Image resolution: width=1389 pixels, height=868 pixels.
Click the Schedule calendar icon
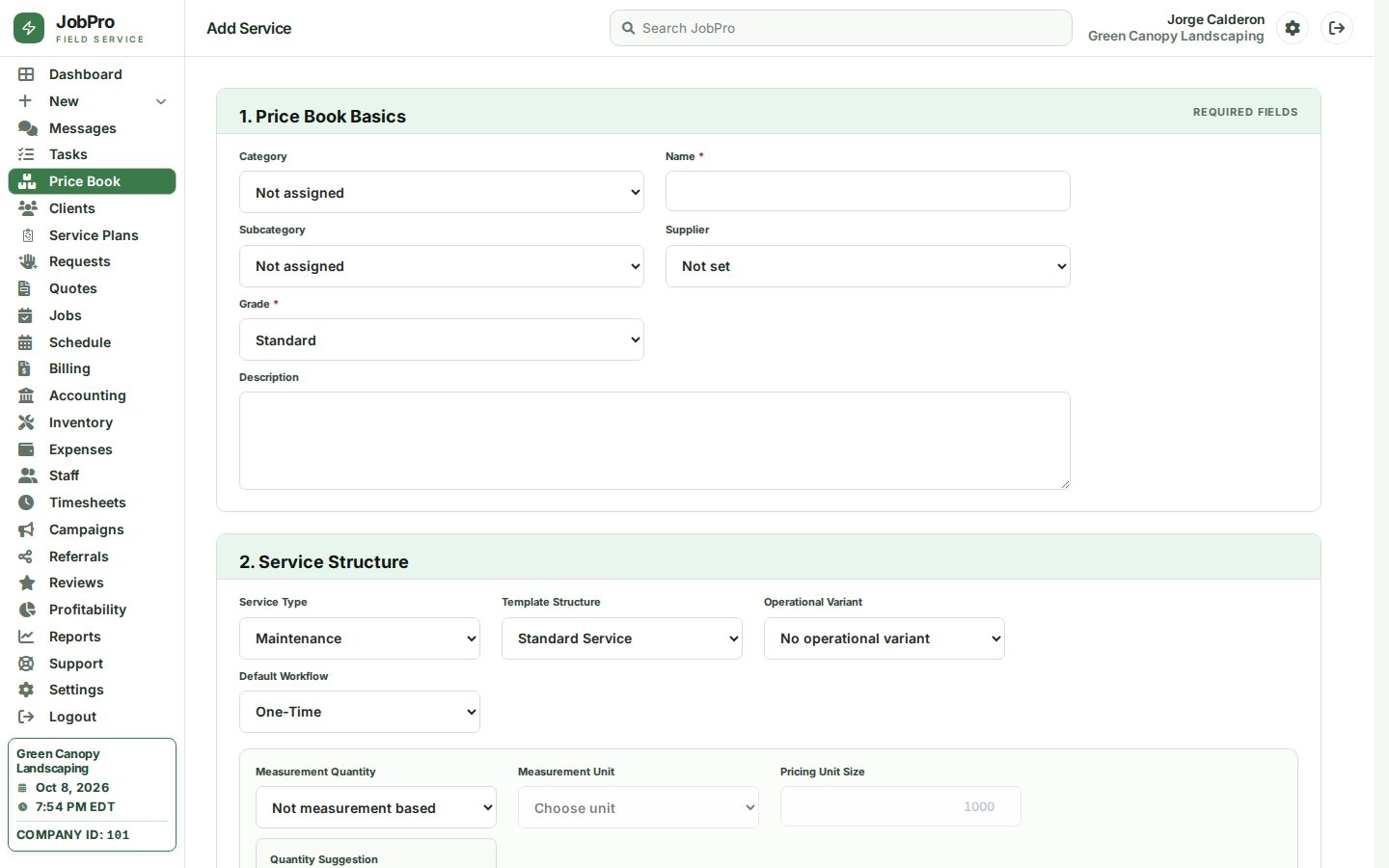pyautogui.click(x=26, y=342)
